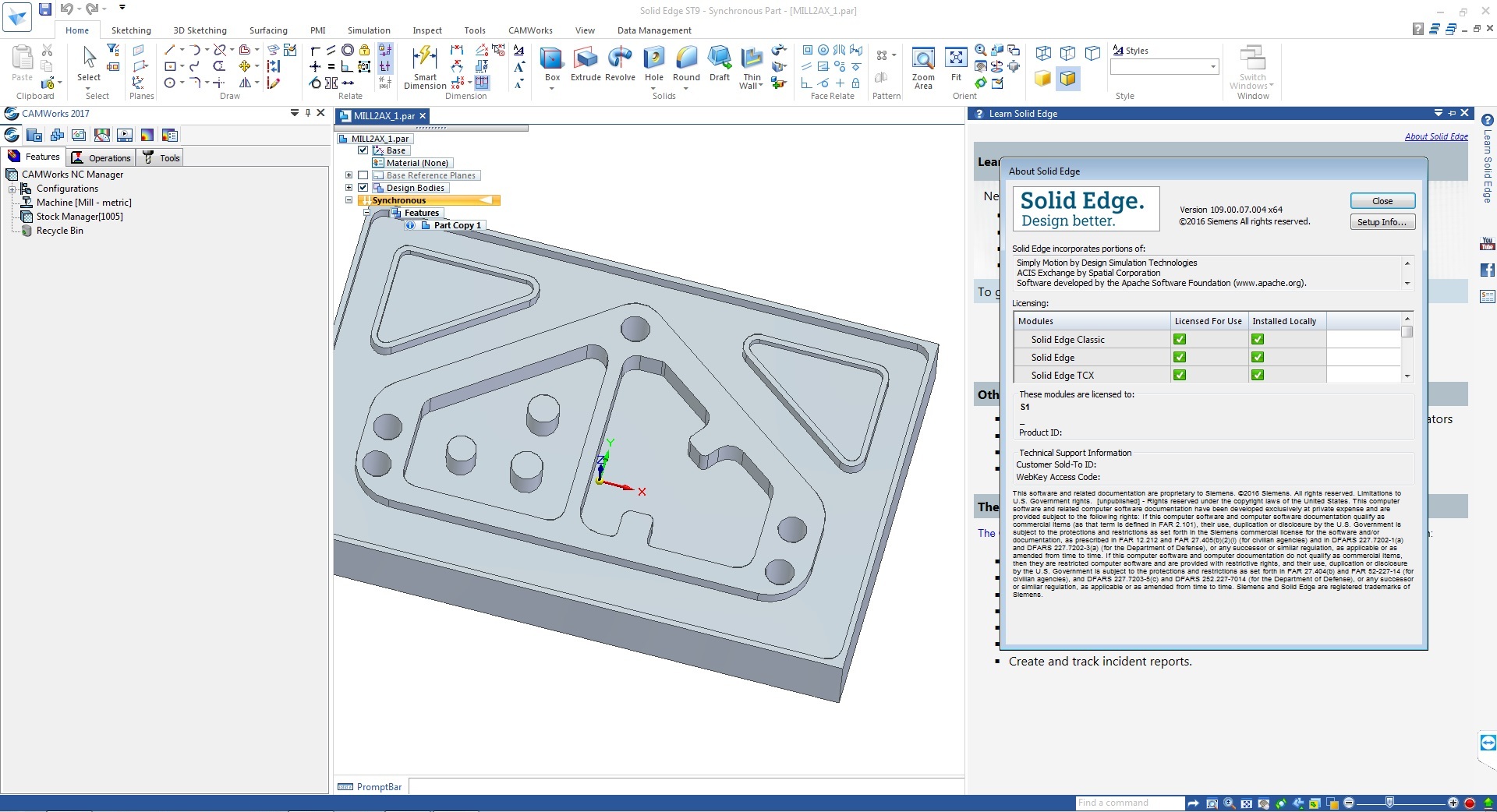Image resolution: width=1497 pixels, height=812 pixels.
Task: Click the Cut scissors icon
Action: pos(47,51)
